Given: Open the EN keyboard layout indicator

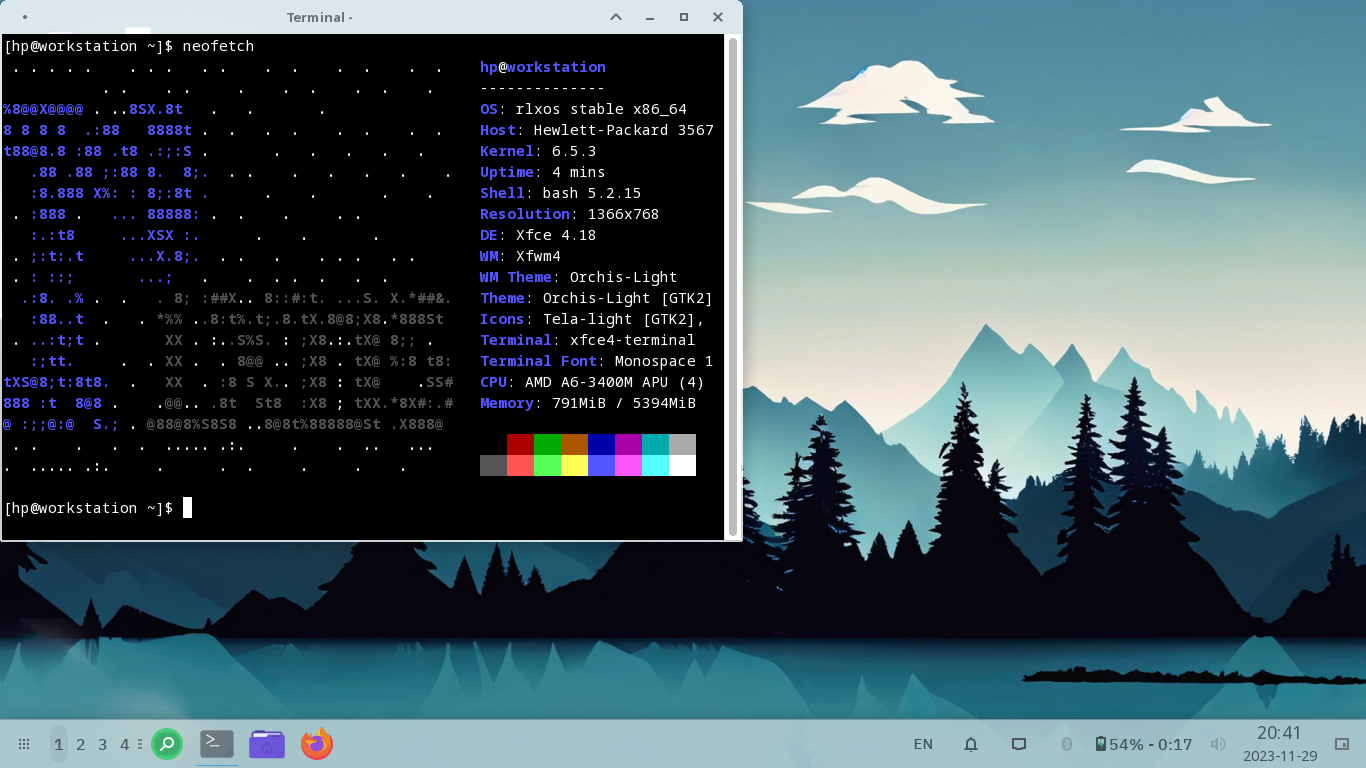Looking at the screenshot, I should (923, 744).
